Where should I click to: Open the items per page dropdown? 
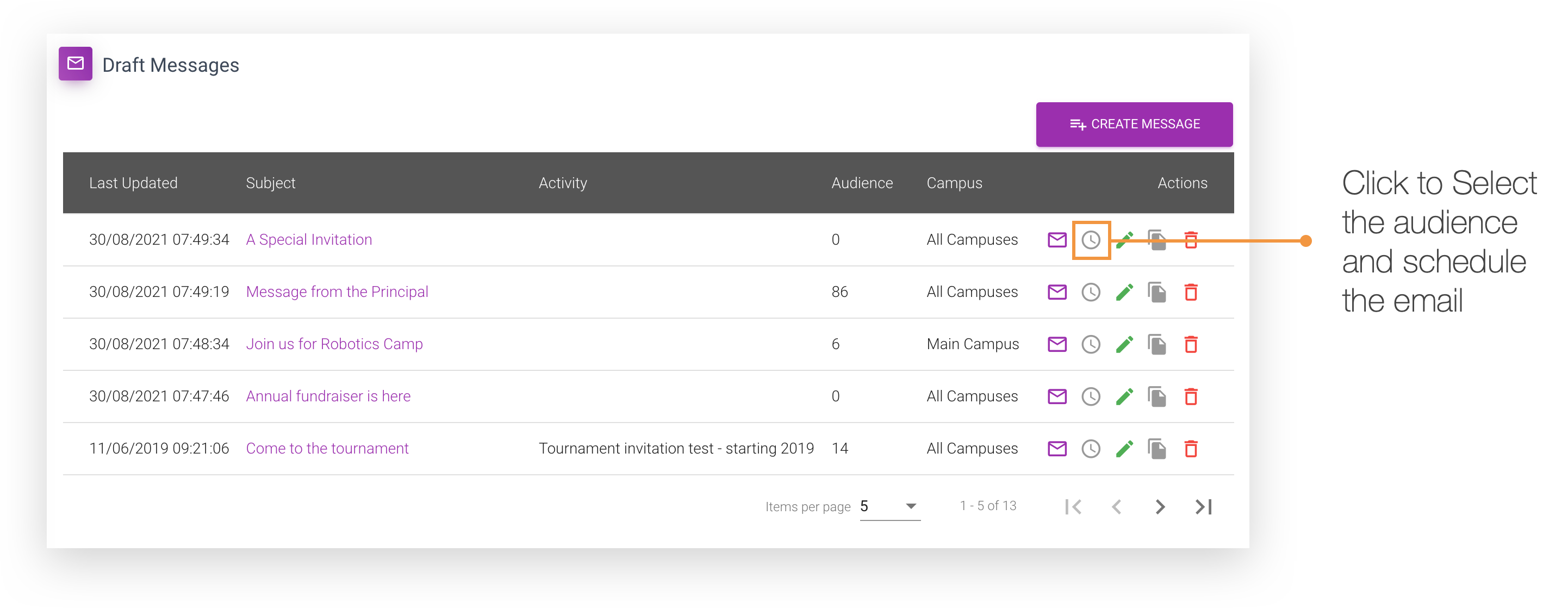pyautogui.click(x=889, y=506)
